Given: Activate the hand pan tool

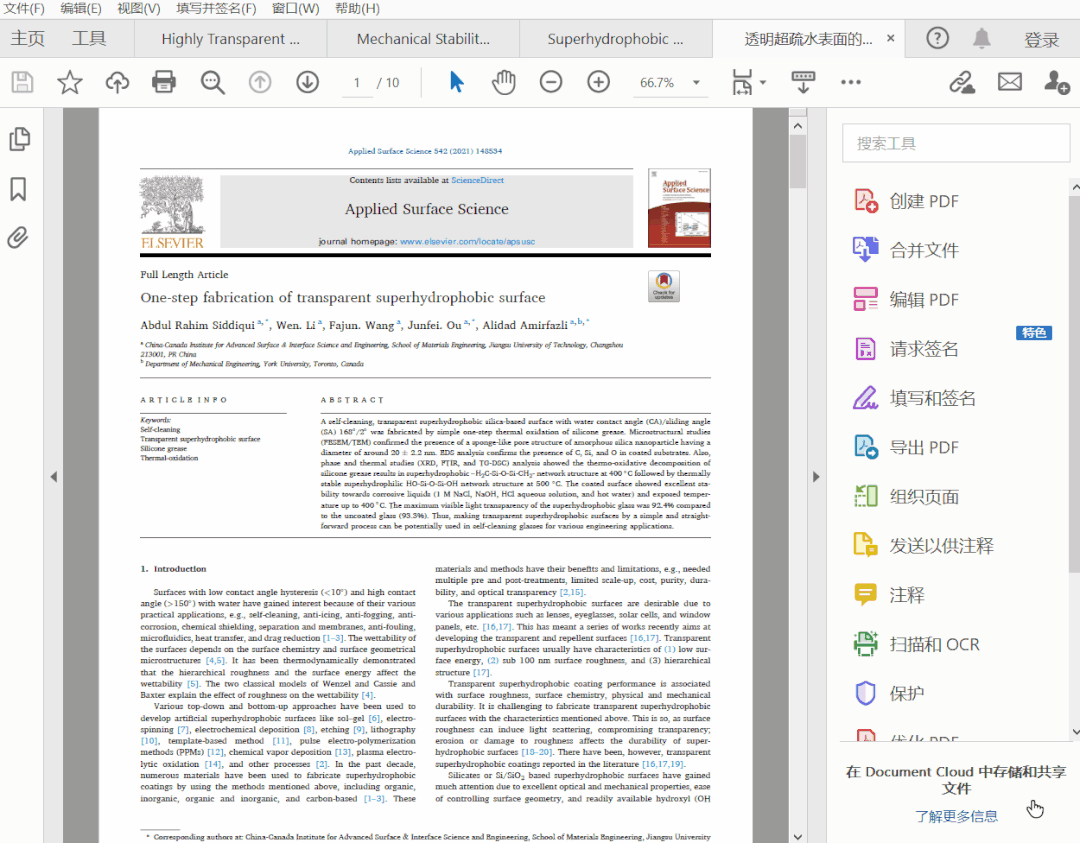Looking at the screenshot, I should point(503,82).
